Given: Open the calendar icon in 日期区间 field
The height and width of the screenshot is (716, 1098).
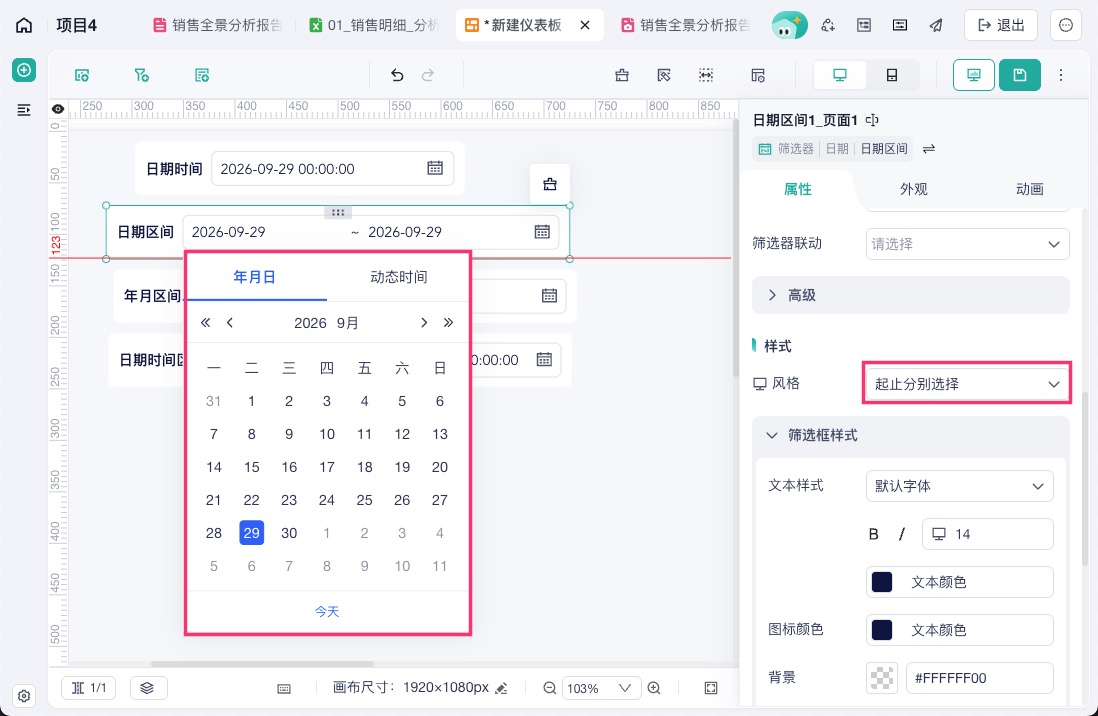Looking at the screenshot, I should click(x=542, y=232).
